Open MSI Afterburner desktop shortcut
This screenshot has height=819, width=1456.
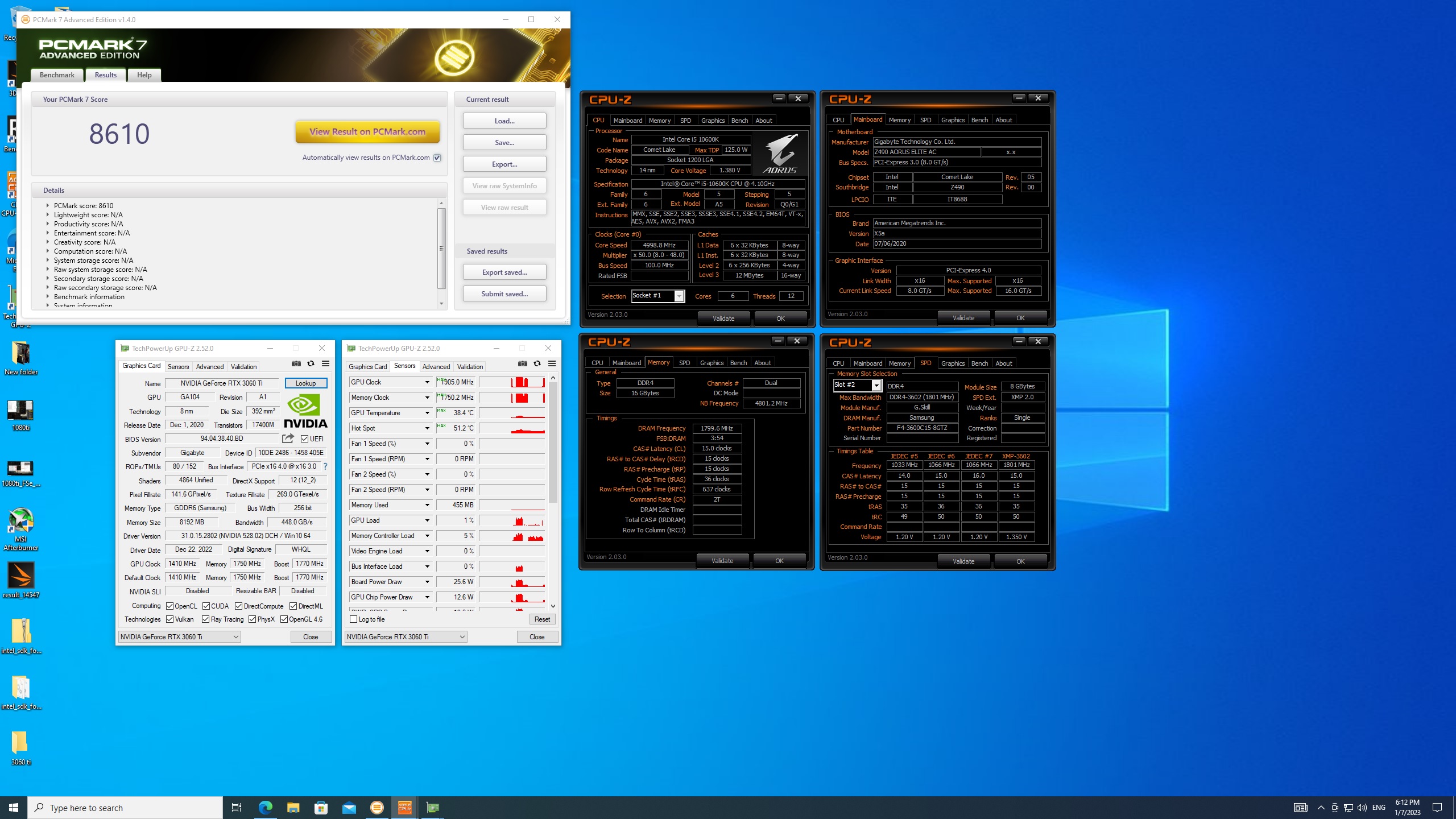point(20,529)
